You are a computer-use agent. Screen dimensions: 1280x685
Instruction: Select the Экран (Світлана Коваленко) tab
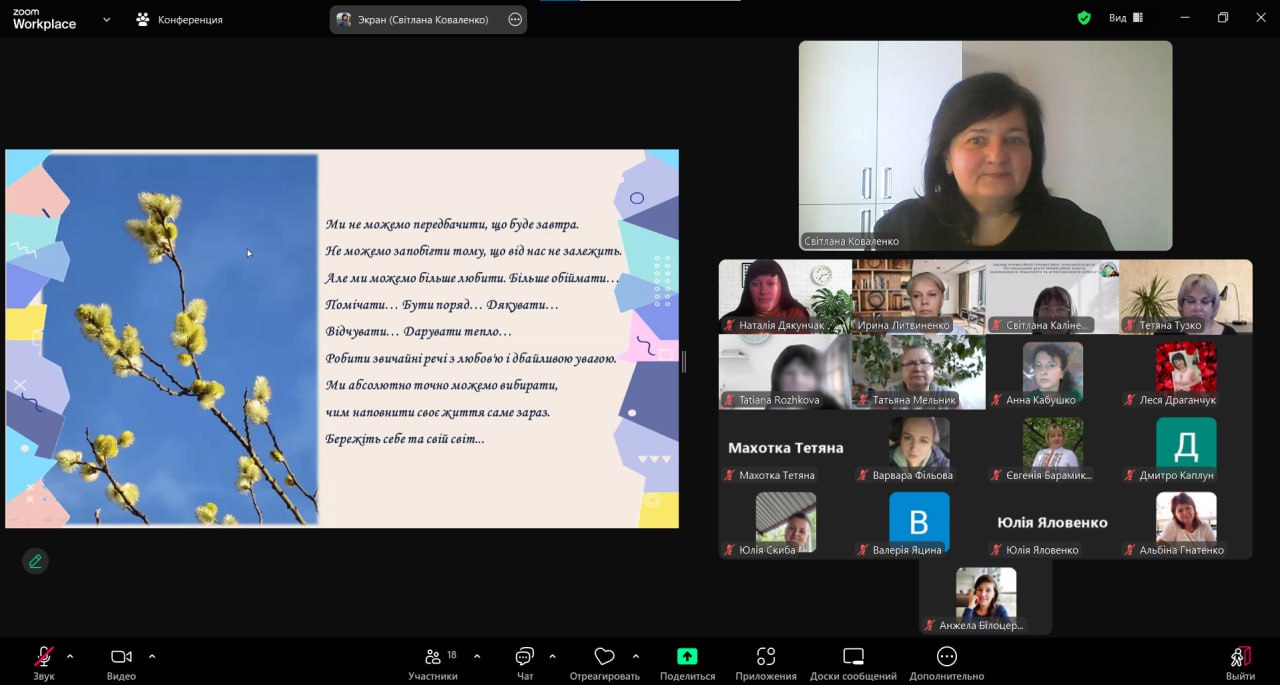[428, 19]
